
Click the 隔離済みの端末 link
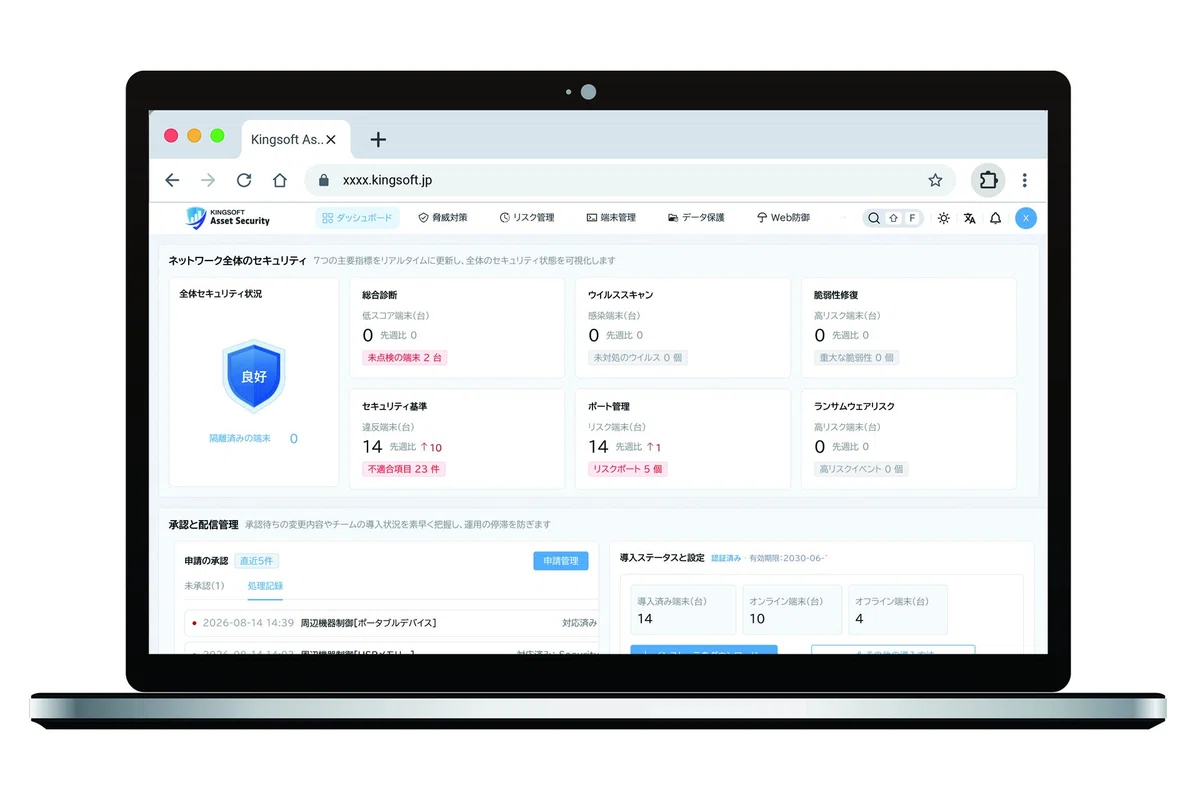coord(240,439)
